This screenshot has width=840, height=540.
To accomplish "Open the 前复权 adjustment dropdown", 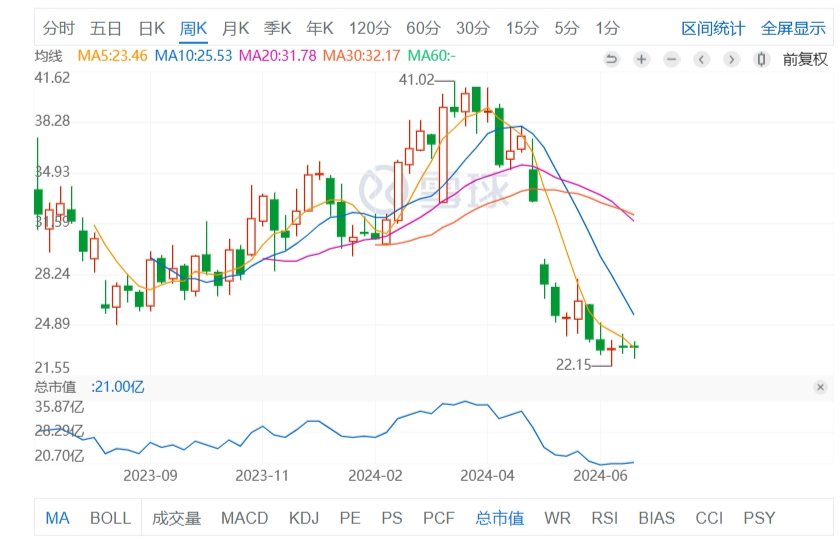I will click(x=805, y=59).
